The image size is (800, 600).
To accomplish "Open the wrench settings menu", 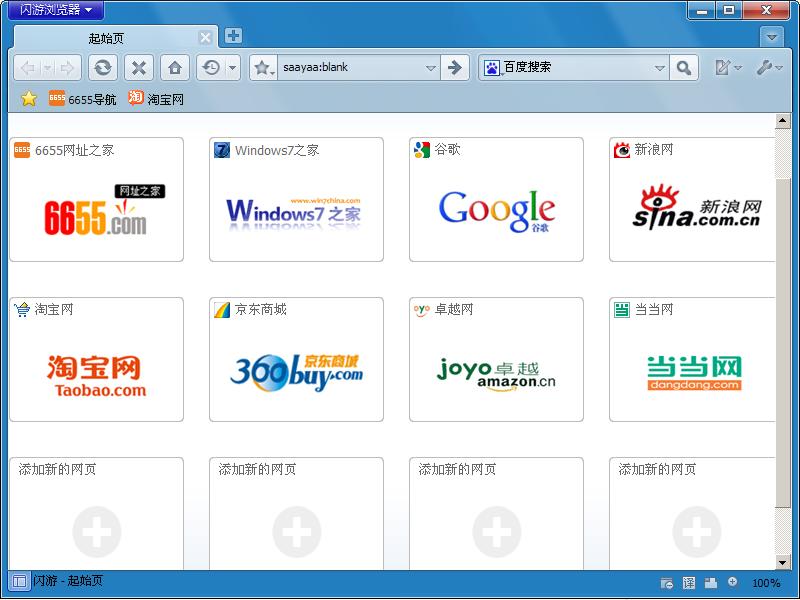I will click(764, 67).
